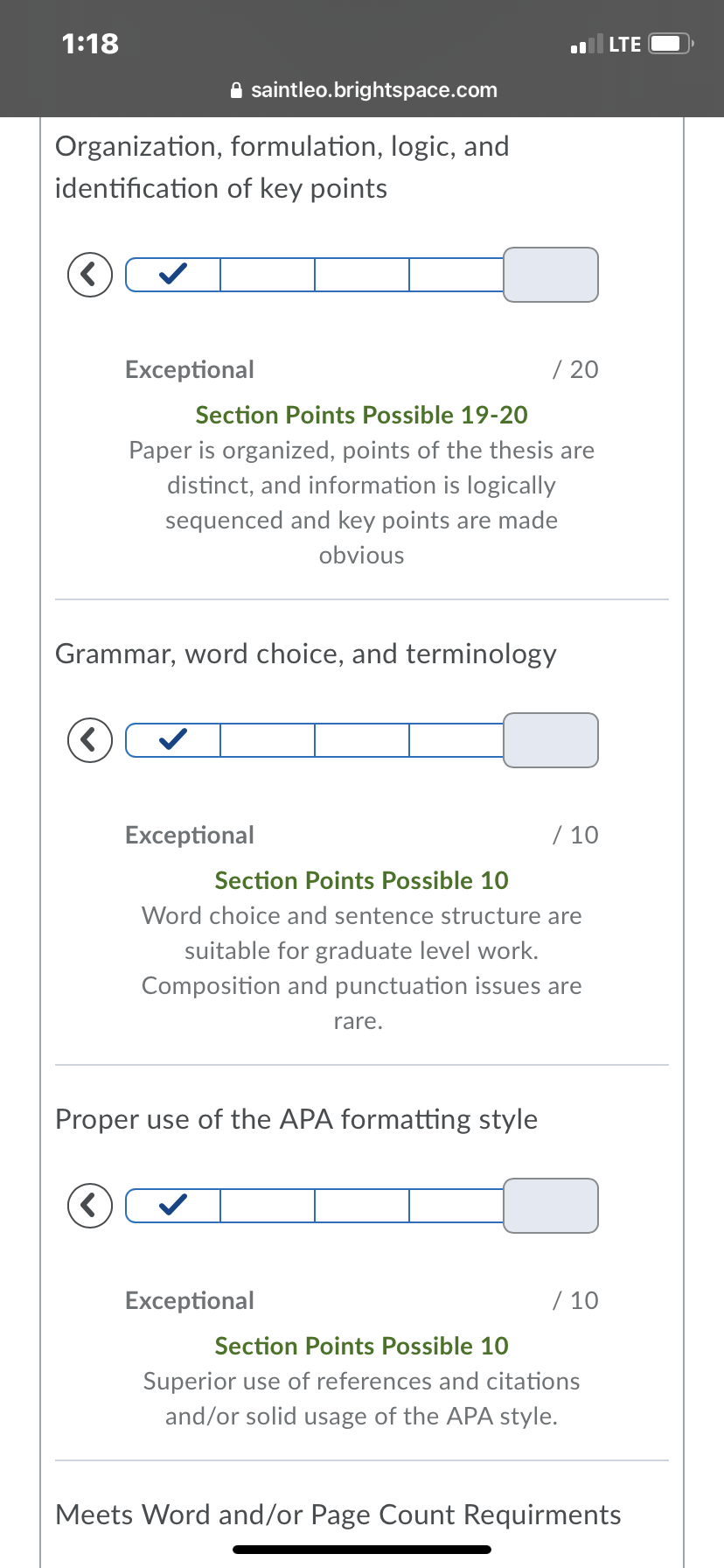Click the back chevron beside APA formatting levels
724x1568 pixels.
[90, 1206]
